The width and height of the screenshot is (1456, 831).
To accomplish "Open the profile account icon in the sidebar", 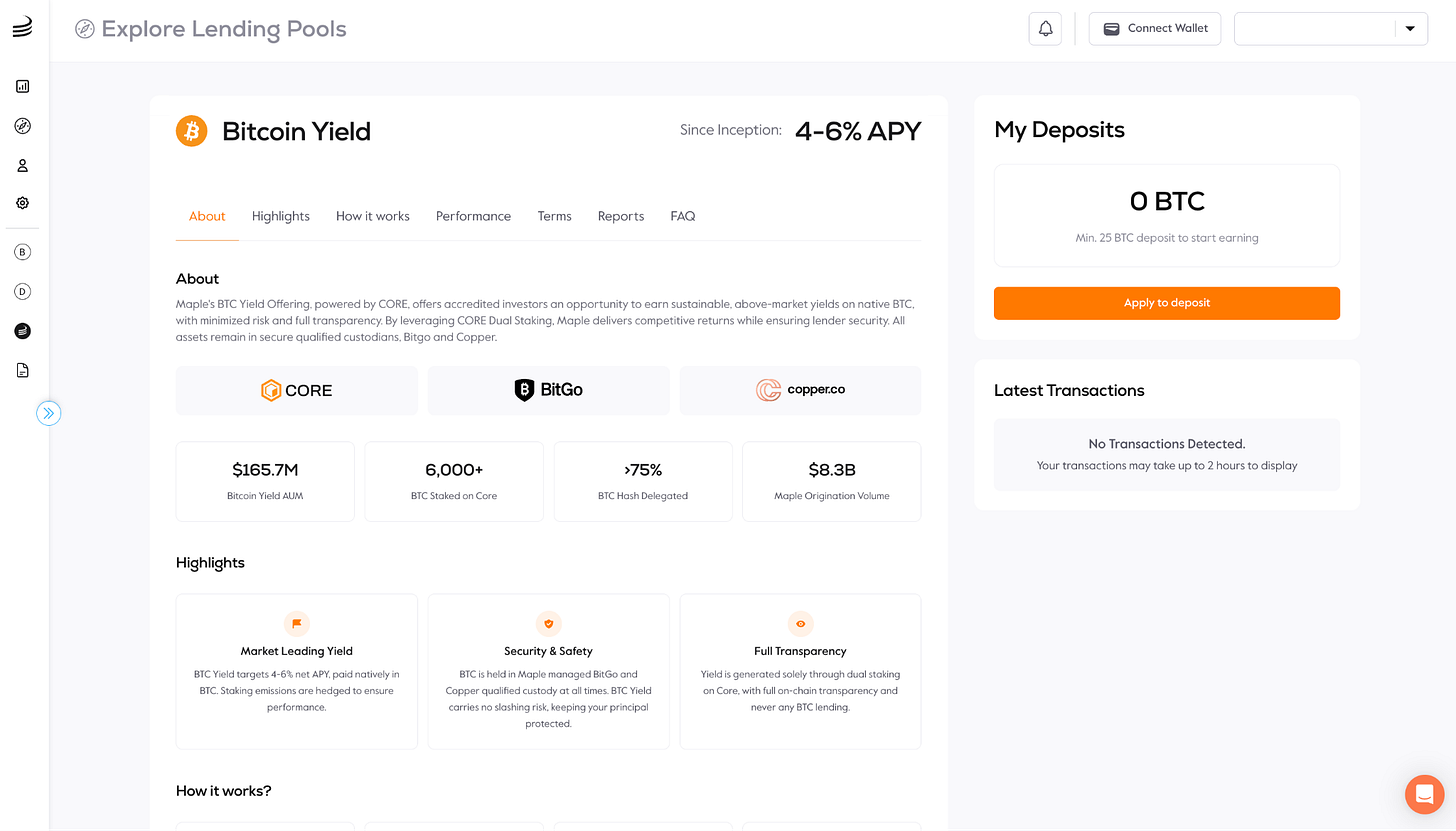I will pyautogui.click(x=22, y=165).
